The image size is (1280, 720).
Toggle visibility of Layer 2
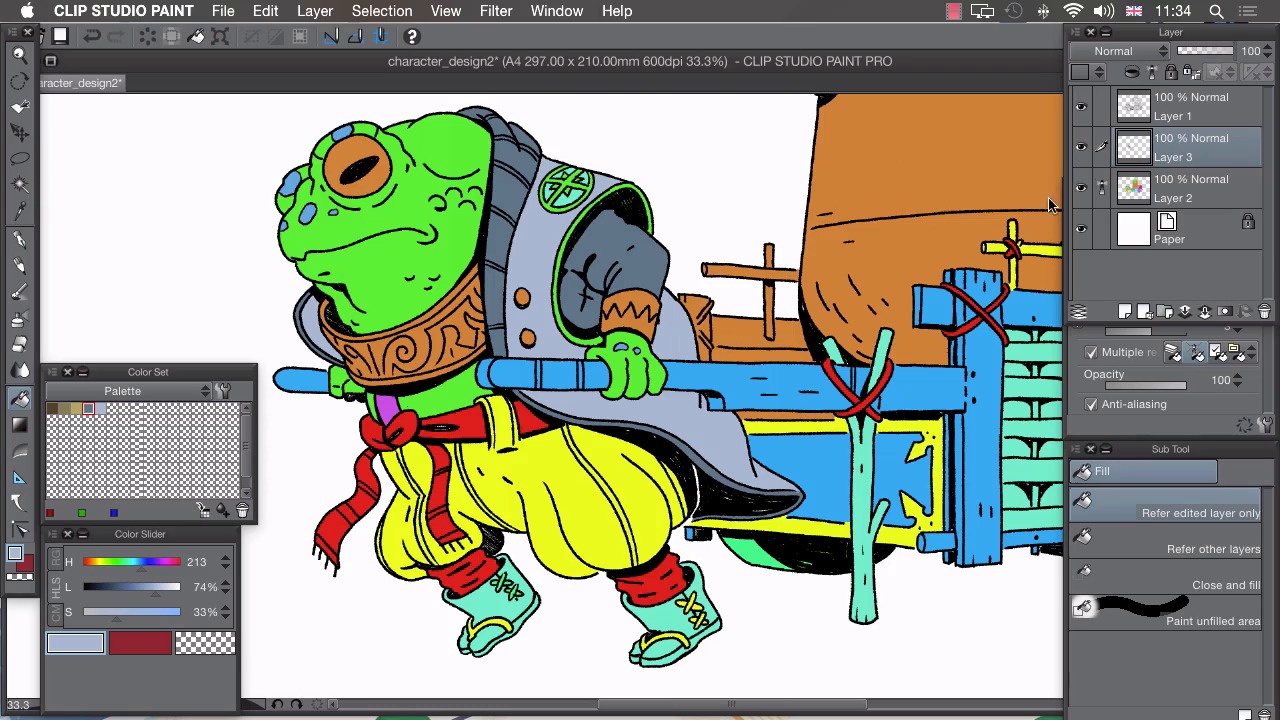pyautogui.click(x=1080, y=188)
